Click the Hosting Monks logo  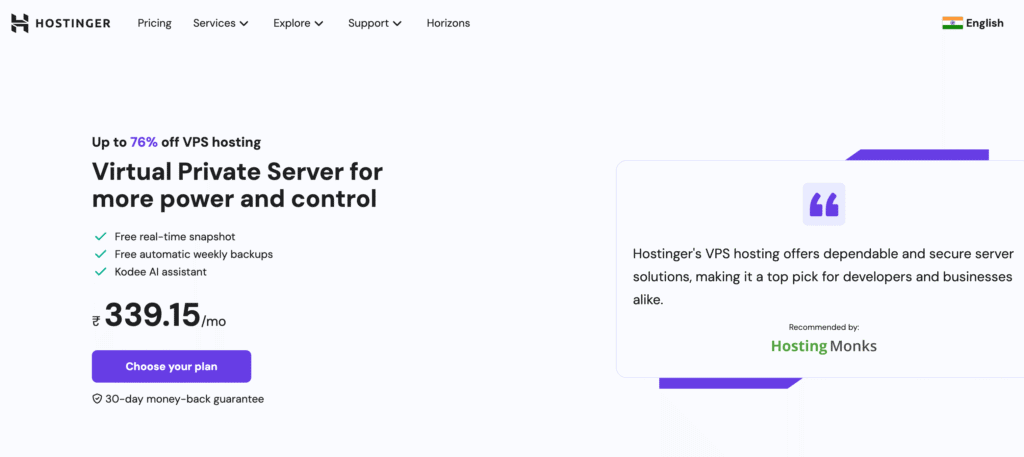[824, 346]
